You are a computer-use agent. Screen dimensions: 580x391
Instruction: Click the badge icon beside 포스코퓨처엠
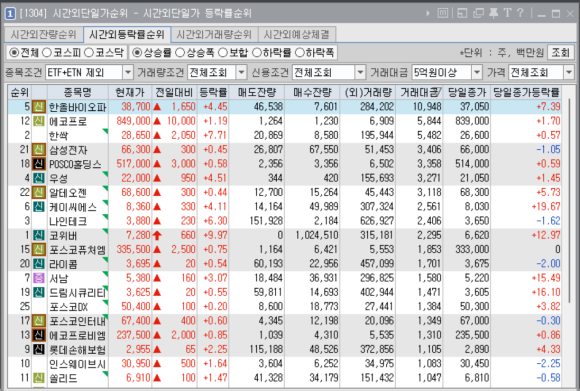coord(39,249)
